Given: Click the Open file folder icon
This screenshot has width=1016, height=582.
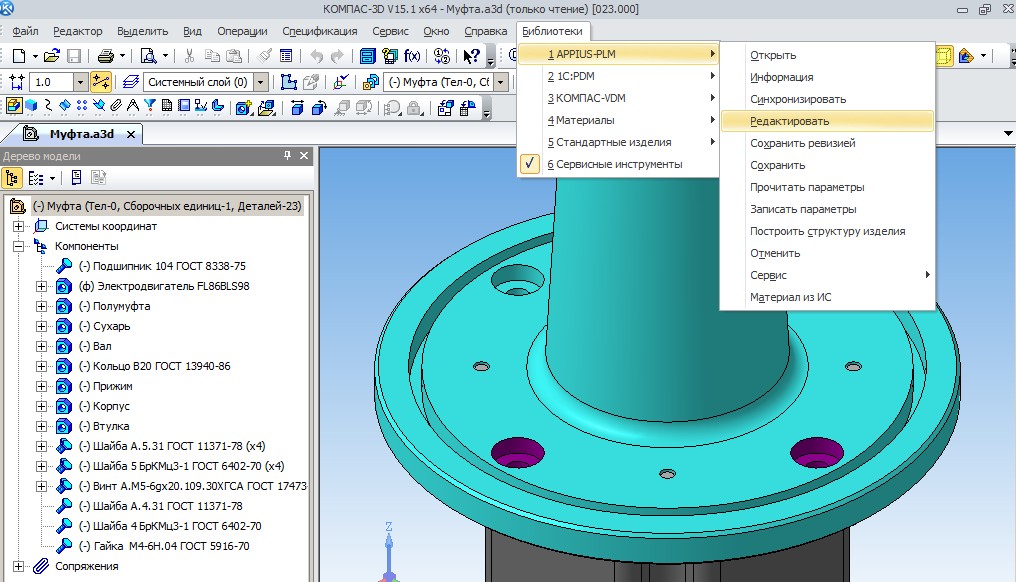Looking at the screenshot, I should (51, 56).
